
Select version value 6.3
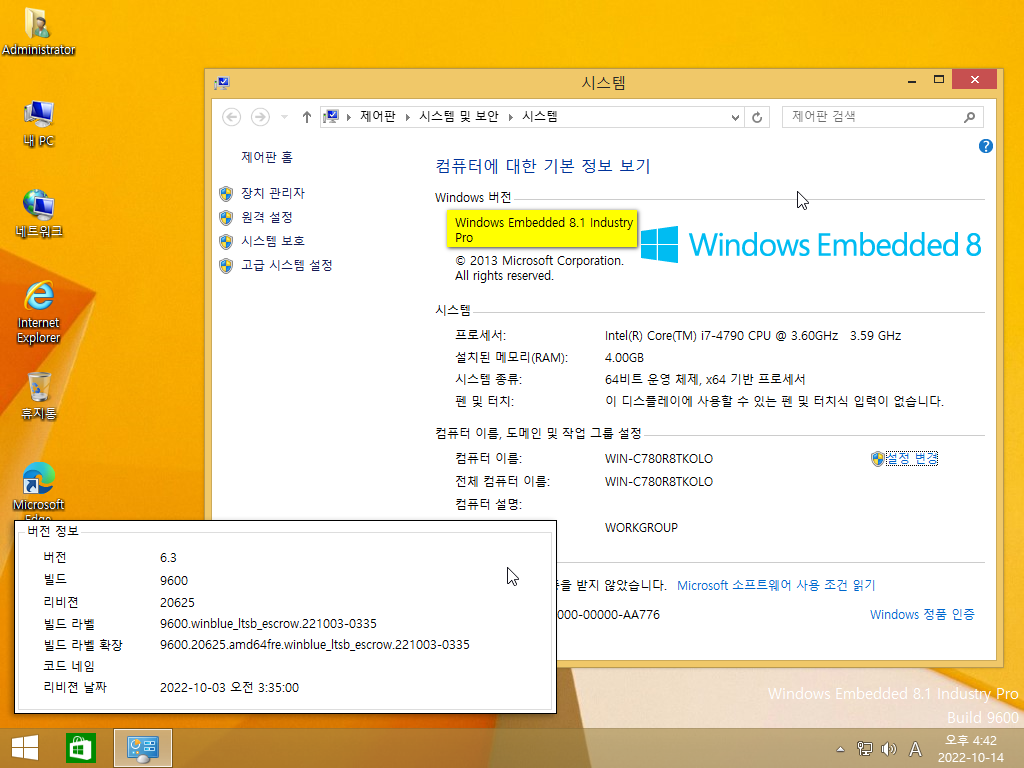coord(168,558)
